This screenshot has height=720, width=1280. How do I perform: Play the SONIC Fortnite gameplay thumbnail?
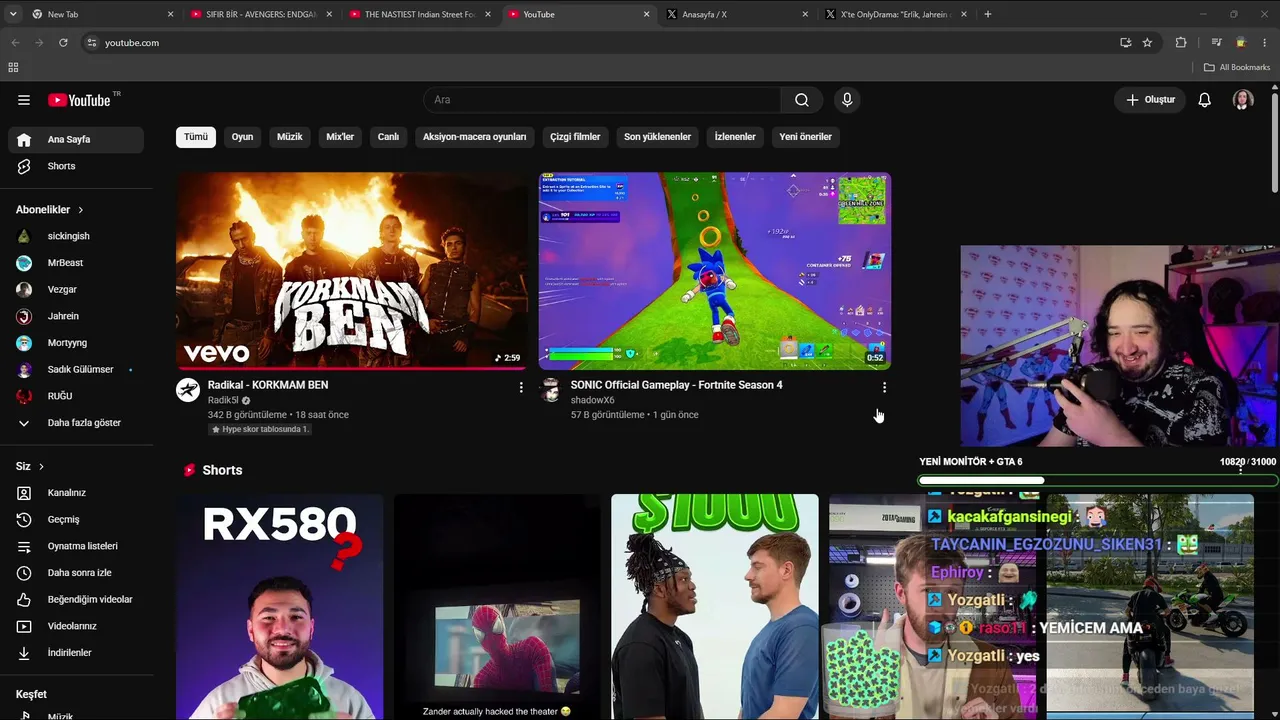tap(715, 271)
